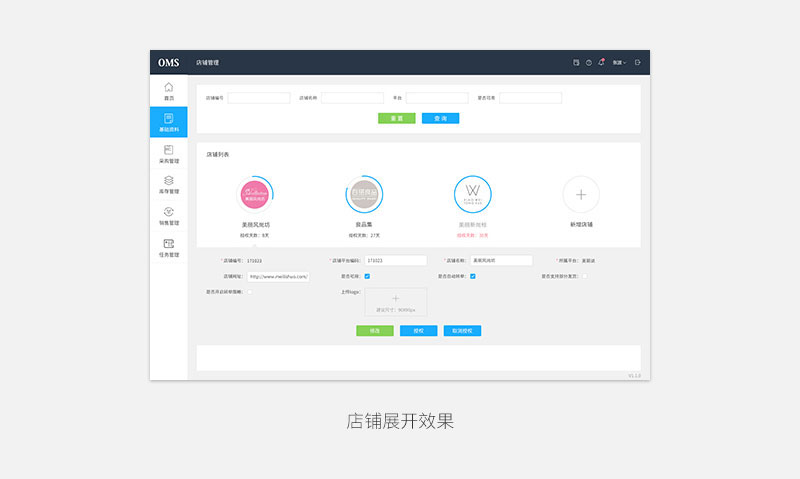Open the notification bell
The height and width of the screenshot is (479, 800).
click(x=602, y=62)
